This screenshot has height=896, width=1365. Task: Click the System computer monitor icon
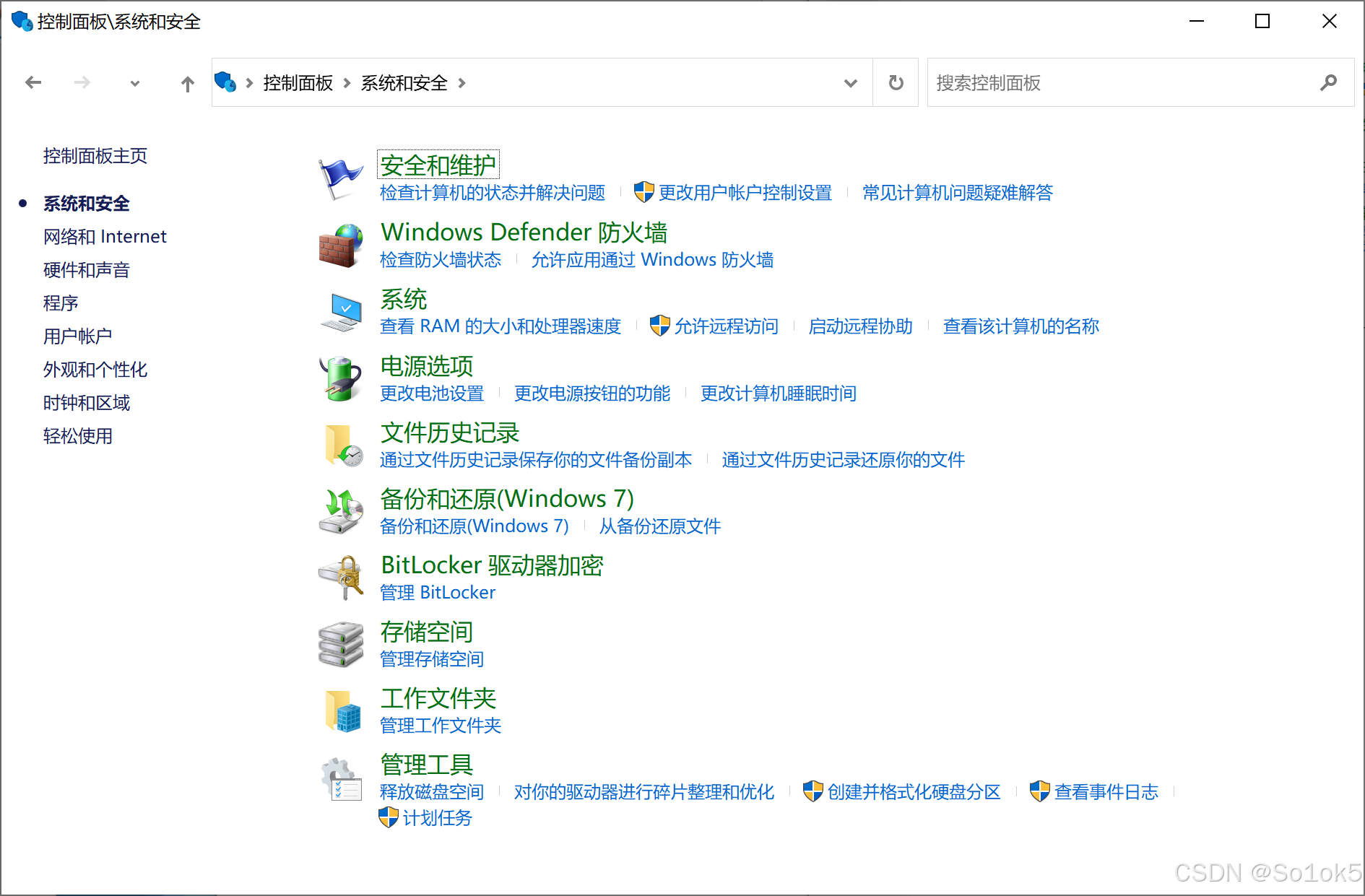coord(341,313)
